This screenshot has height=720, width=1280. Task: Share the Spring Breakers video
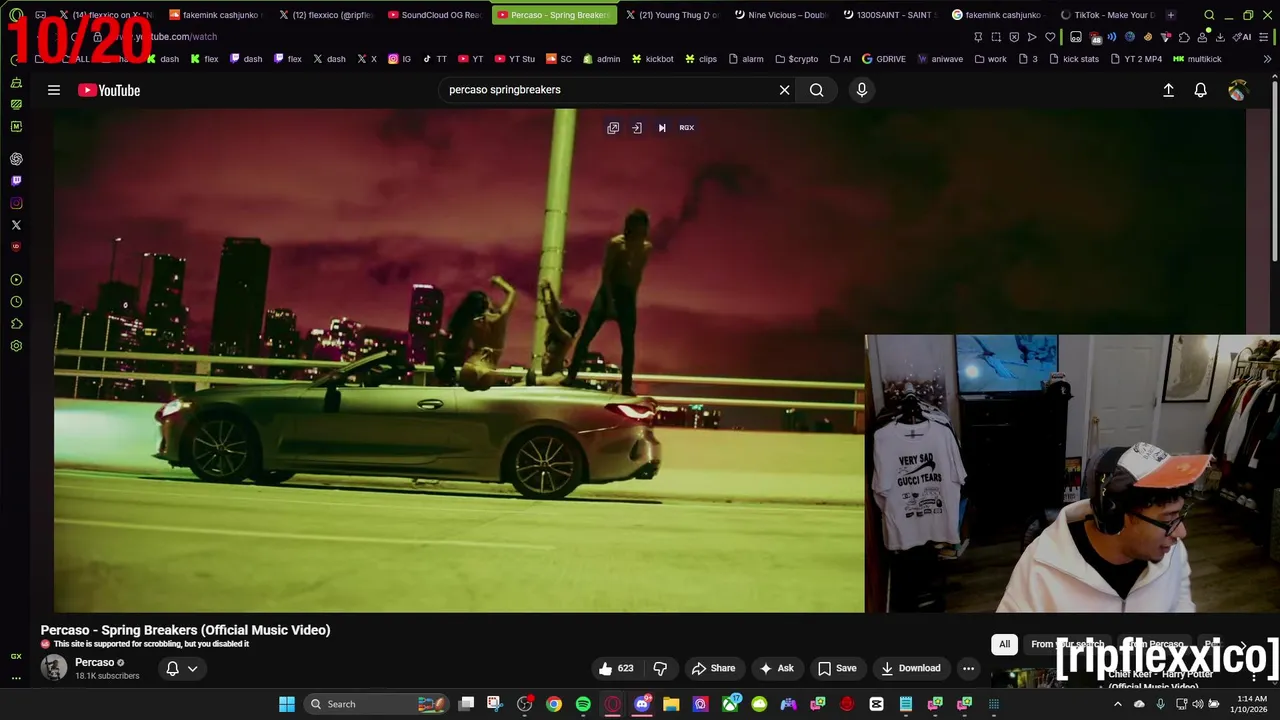(x=713, y=668)
